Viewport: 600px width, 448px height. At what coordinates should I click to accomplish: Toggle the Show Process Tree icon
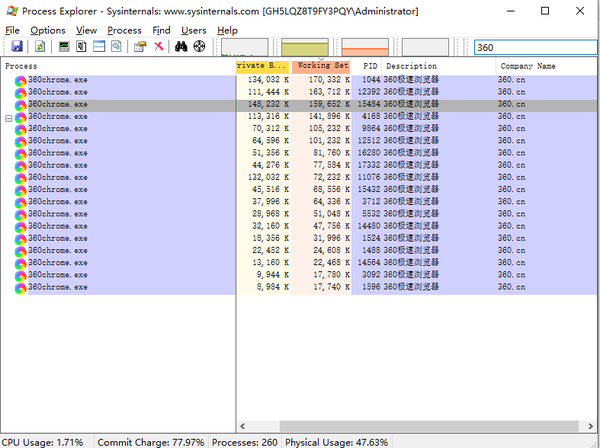tap(81, 47)
